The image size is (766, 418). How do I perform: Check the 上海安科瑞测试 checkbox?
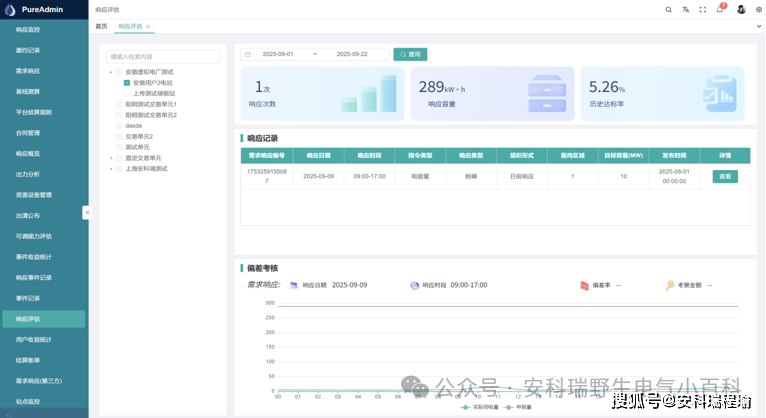coord(119,168)
